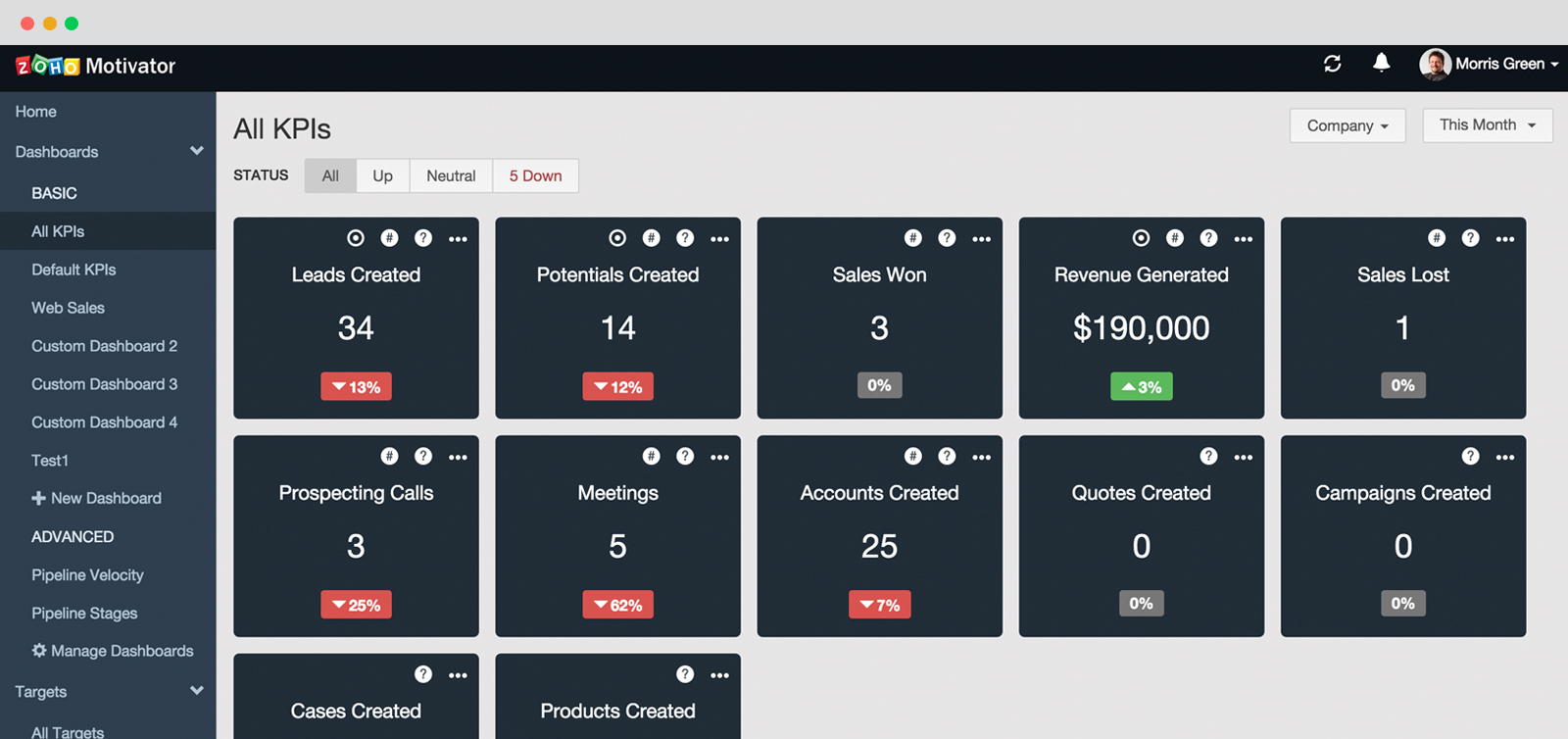Click hash icon on Meetings card
The width and height of the screenshot is (1568, 739).
point(651,457)
